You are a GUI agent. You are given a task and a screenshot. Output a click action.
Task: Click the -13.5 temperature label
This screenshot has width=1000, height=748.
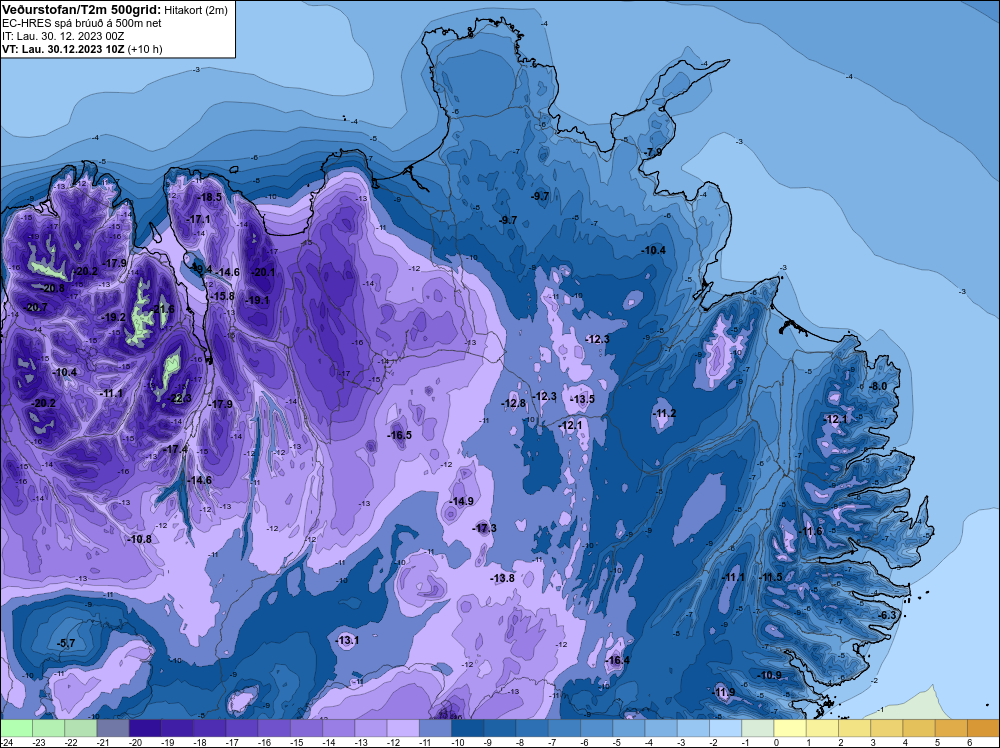click(582, 399)
